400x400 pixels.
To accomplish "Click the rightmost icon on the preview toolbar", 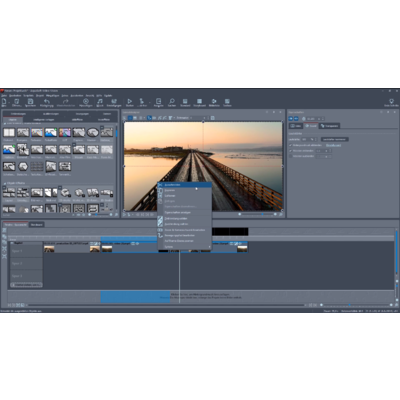I will (213, 118).
